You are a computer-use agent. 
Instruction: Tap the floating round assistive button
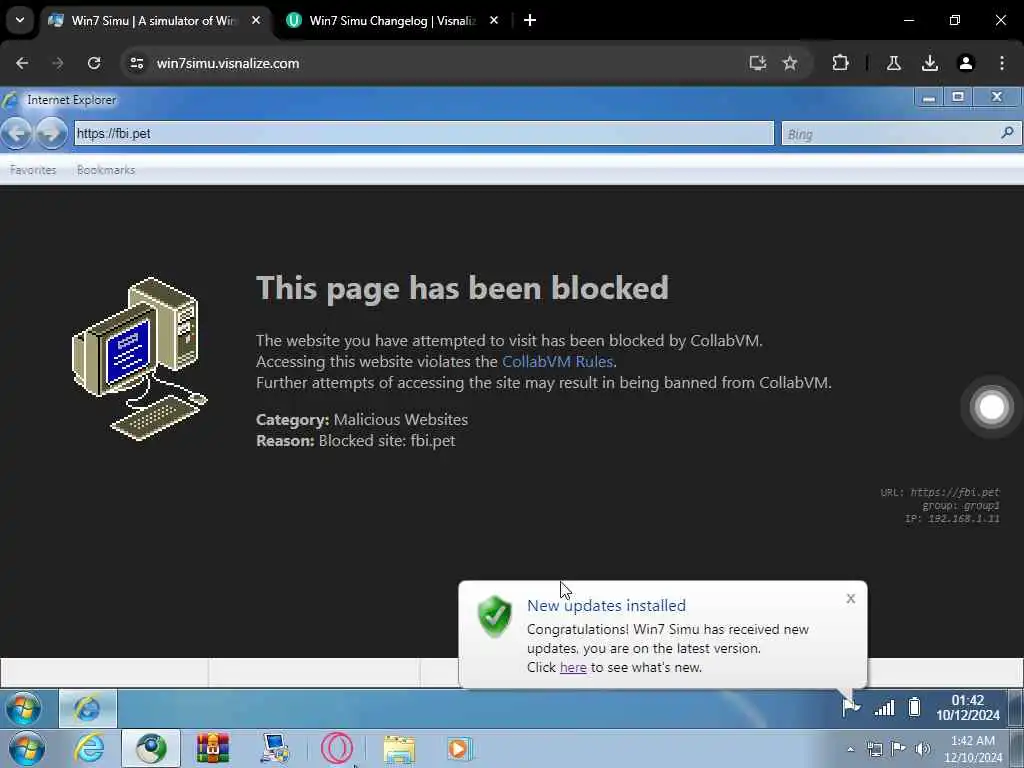(991, 407)
